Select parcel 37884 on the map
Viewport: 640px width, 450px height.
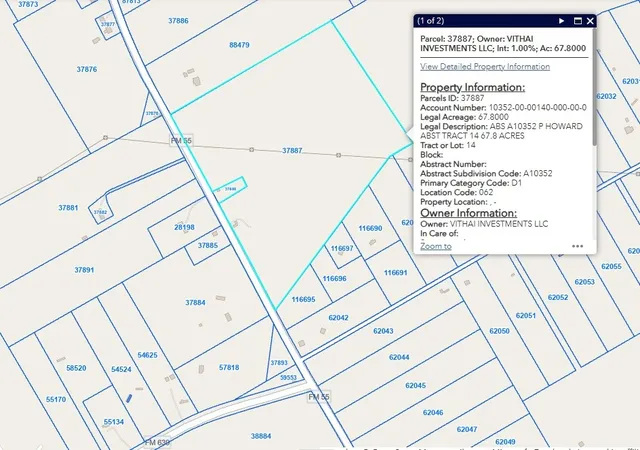[196, 303]
